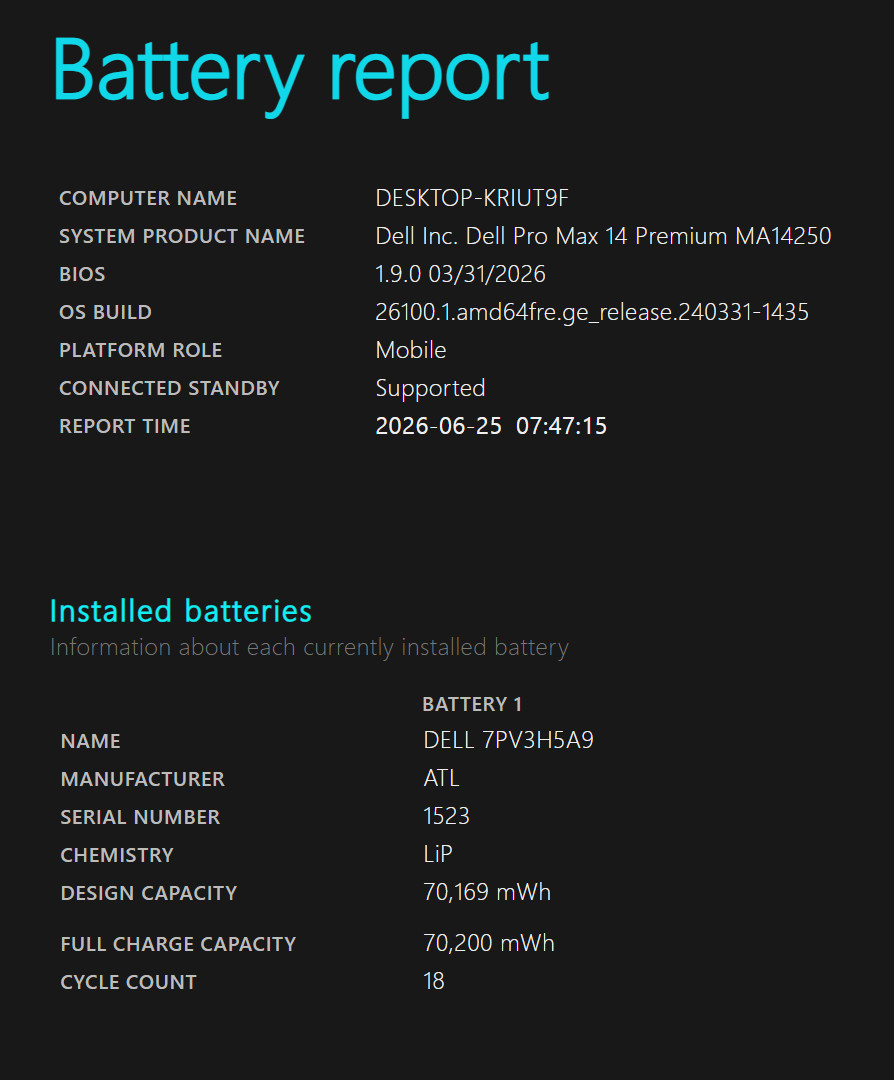The image size is (894, 1080).
Task: Select the PLATFORM ROLE Mobile value
Action: pos(410,350)
